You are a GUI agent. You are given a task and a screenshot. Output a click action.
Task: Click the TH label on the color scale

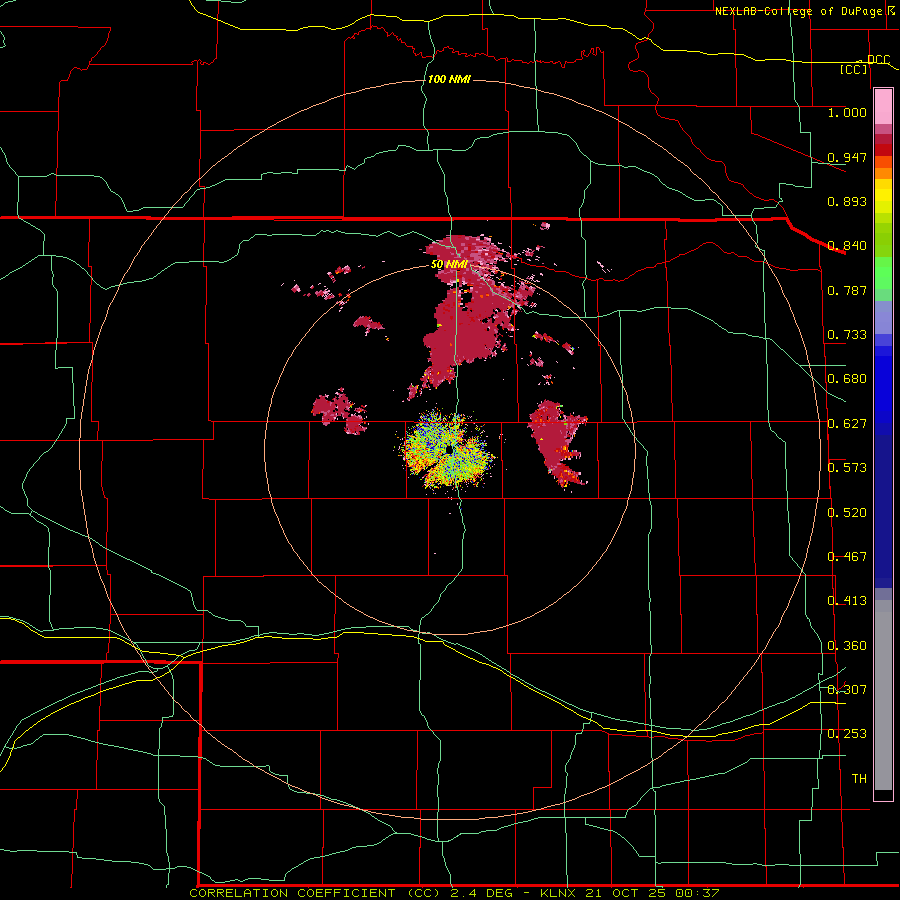pos(859,779)
